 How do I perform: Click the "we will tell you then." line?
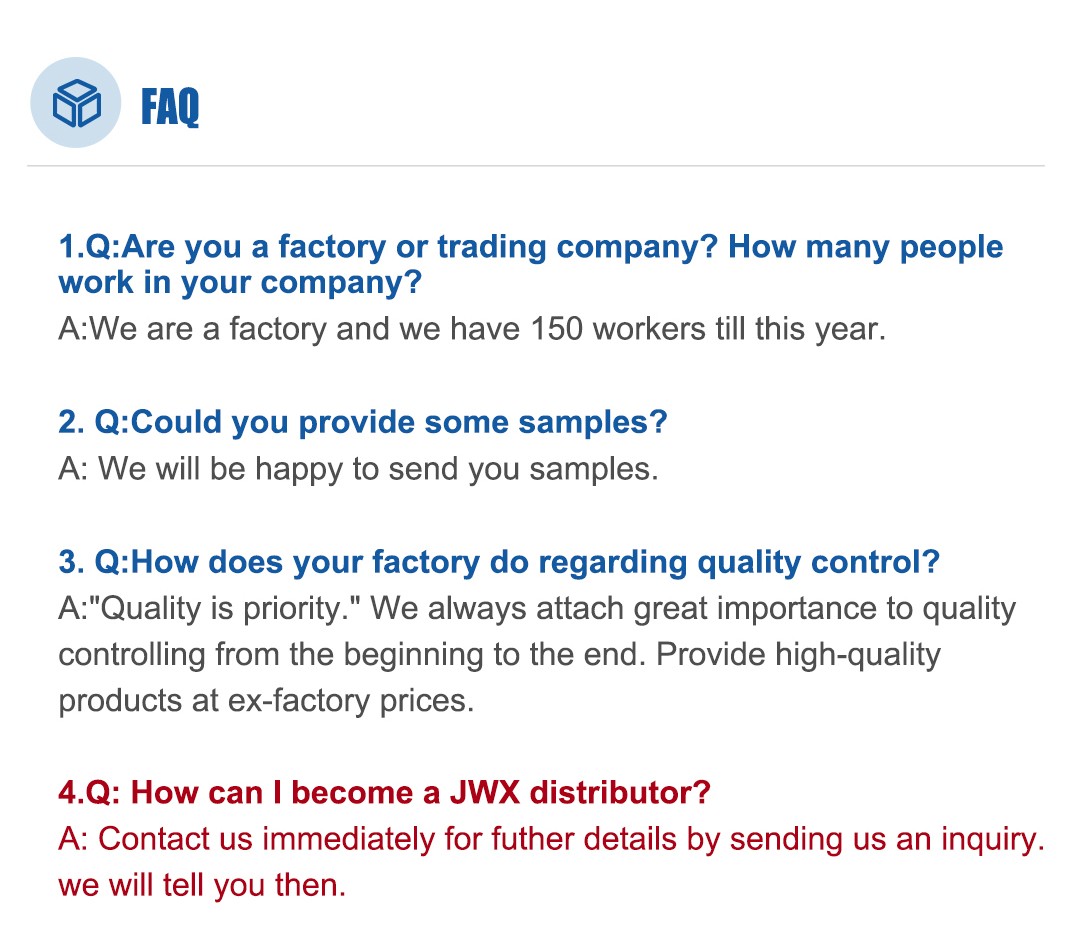click(x=202, y=885)
